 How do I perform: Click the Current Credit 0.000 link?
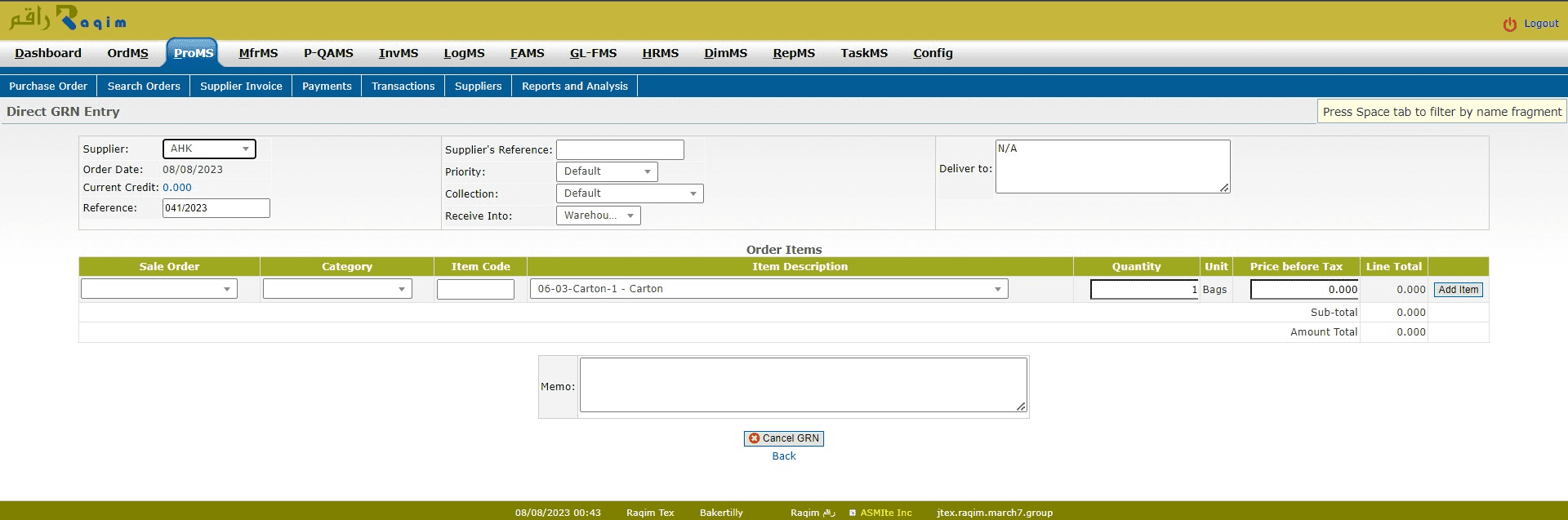(177, 187)
